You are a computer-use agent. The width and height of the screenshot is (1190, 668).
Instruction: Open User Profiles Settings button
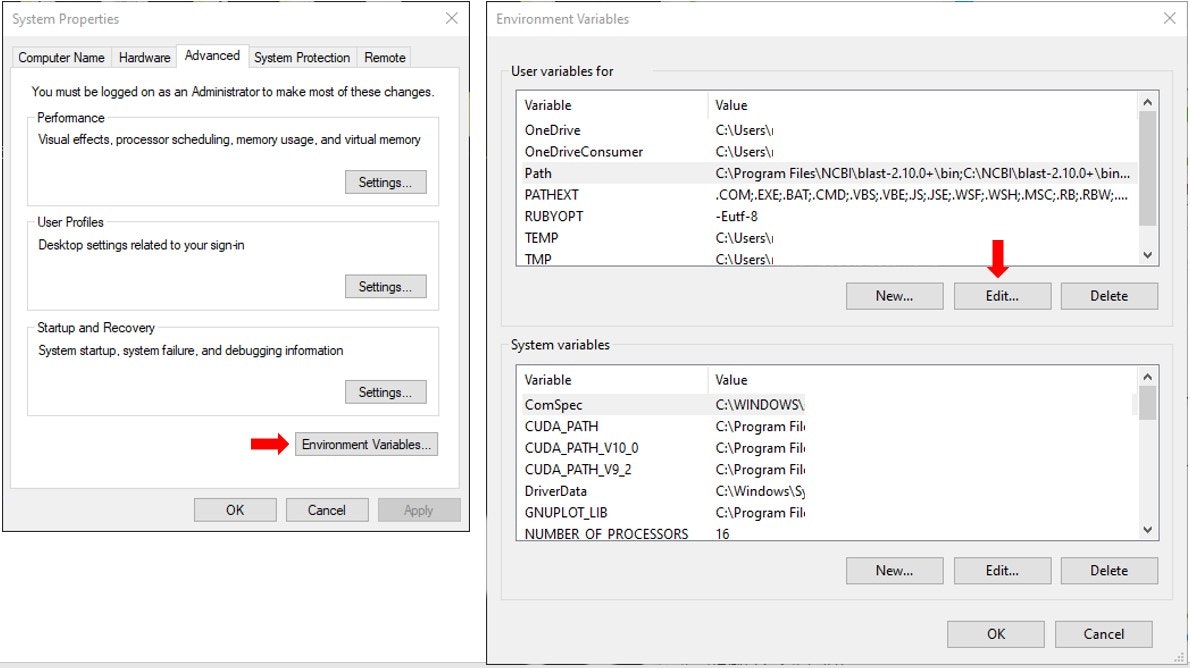[x=386, y=286]
